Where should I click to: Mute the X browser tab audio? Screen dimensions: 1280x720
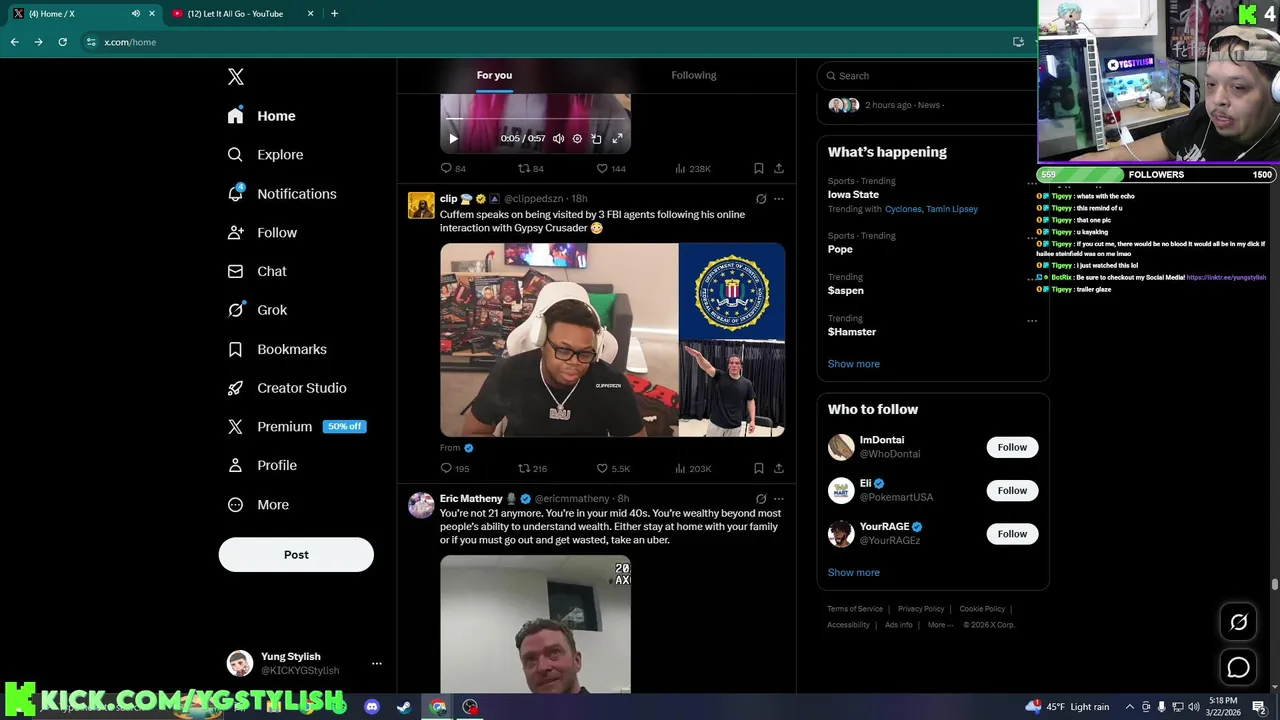[x=136, y=14]
